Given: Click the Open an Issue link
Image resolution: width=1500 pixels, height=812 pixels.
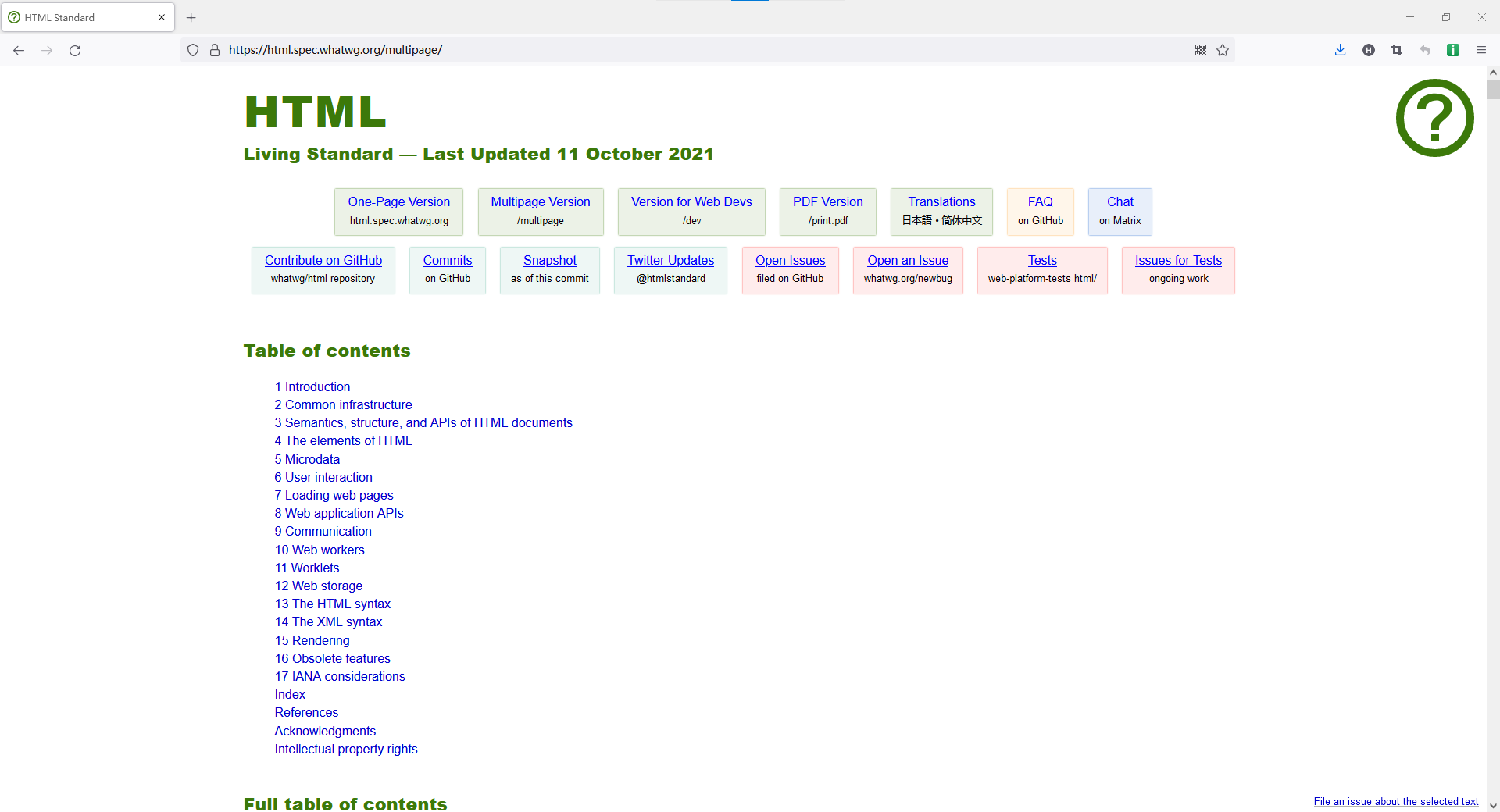Looking at the screenshot, I should 908,260.
